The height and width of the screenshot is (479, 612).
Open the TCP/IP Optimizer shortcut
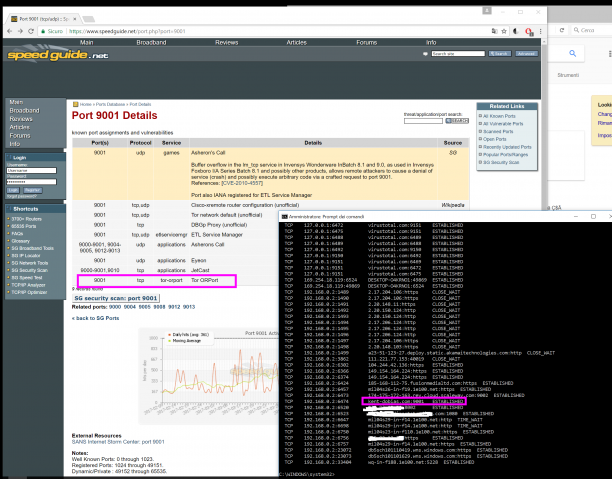pos(29,292)
